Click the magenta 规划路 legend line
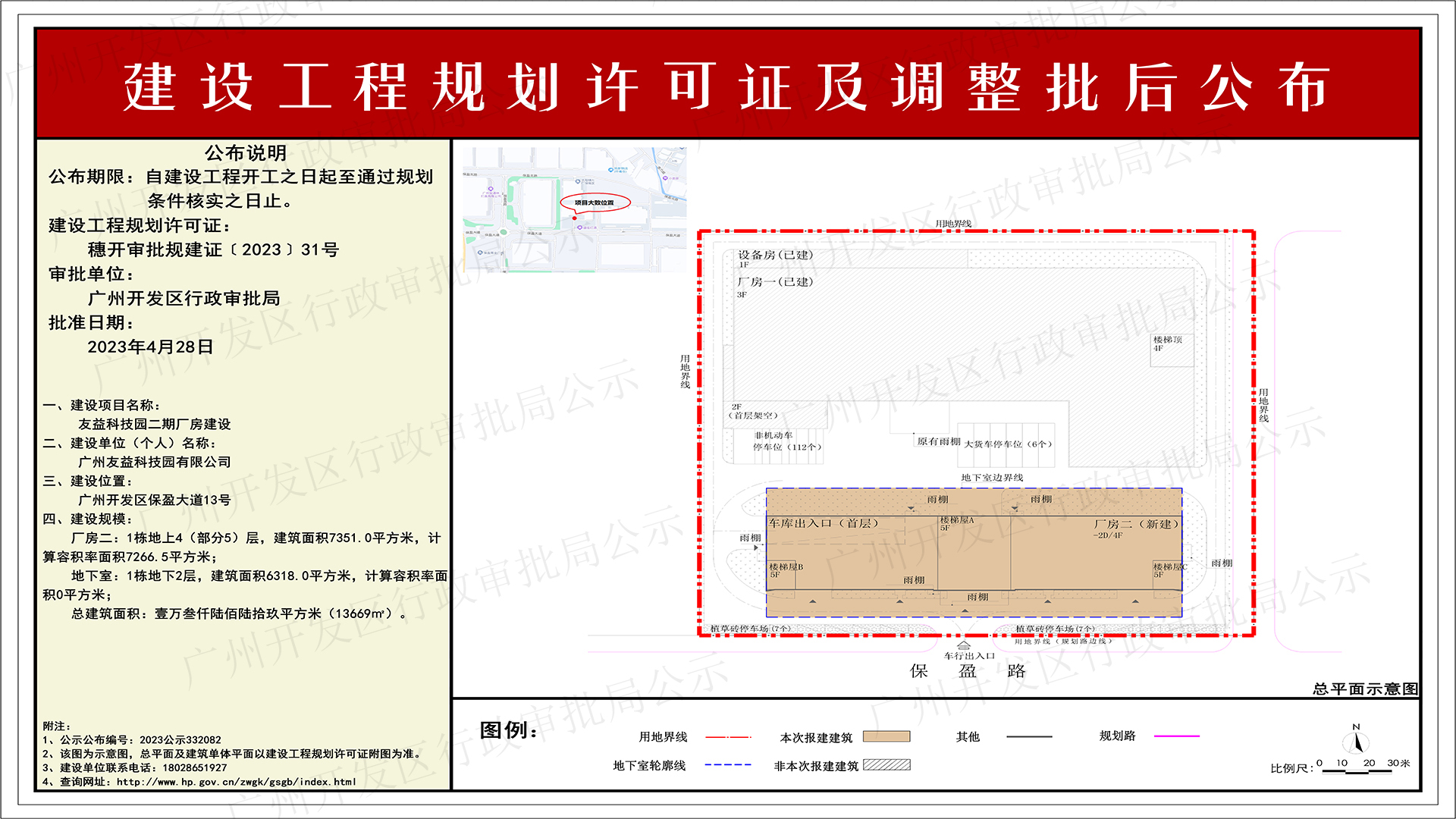 click(x=1176, y=736)
